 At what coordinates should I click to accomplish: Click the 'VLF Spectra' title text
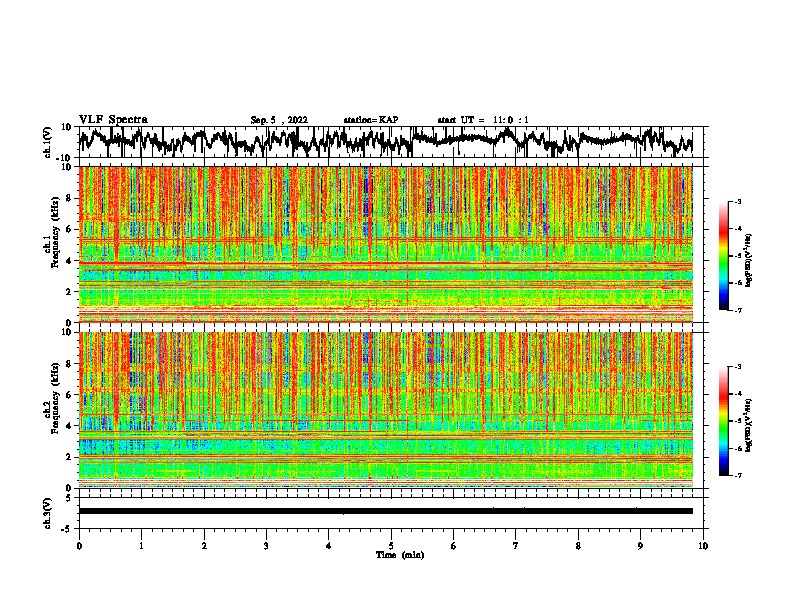pyautogui.click(x=113, y=119)
